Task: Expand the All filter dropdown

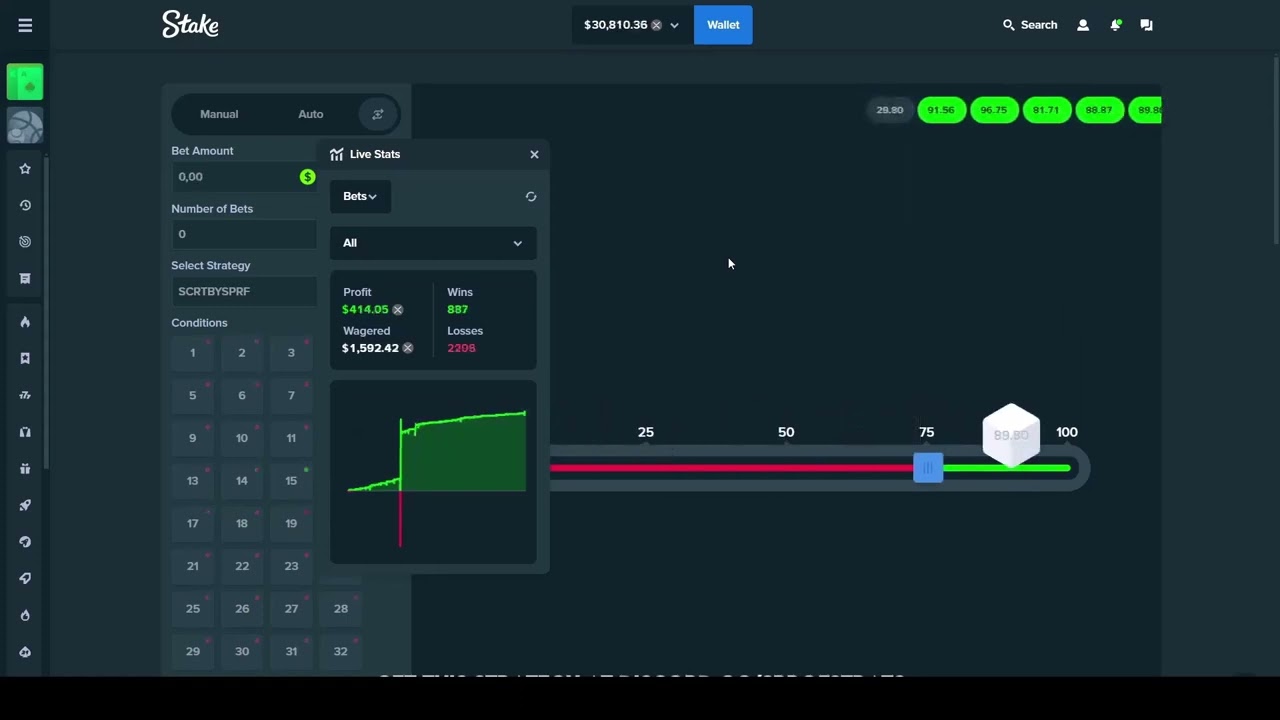Action: click(433, 243)
